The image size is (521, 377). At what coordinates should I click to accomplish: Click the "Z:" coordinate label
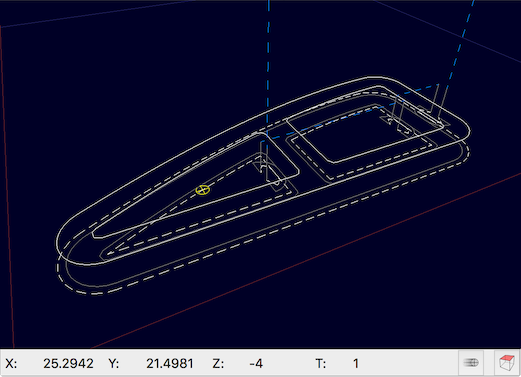pos(218,363)
